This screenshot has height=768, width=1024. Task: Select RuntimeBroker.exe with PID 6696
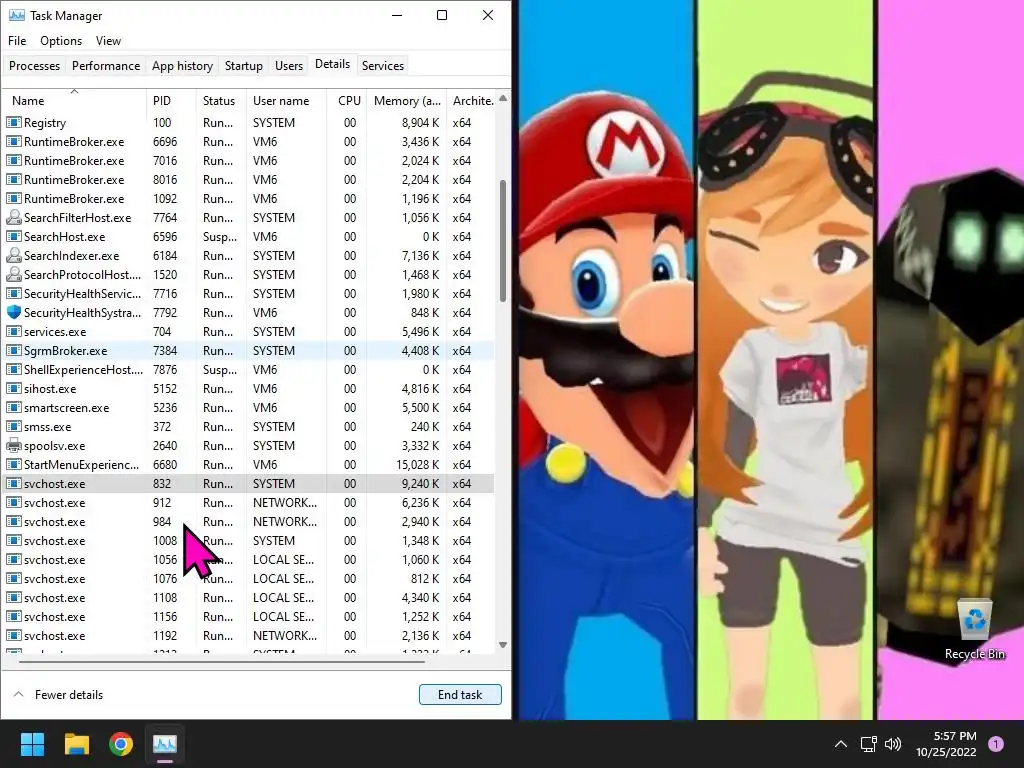tap(248, 142)
